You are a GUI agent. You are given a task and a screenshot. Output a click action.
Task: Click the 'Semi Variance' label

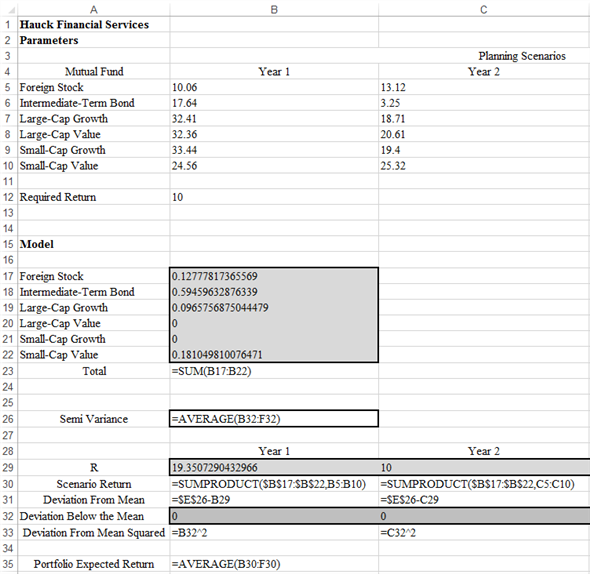pyautogui.click(x=94, y=419)
